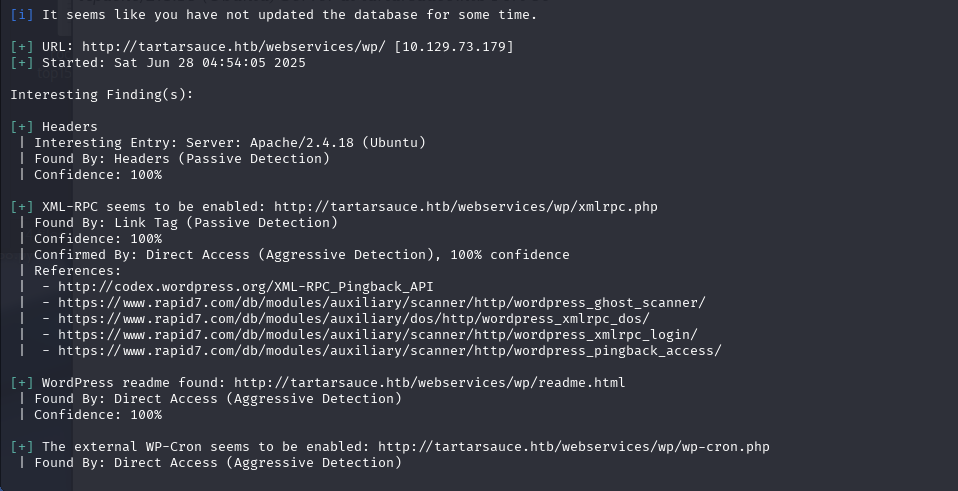Viewport: 958px width, 491px height.
Task: Click the [+] marker beside Headers
Action: tap(22, 126)
